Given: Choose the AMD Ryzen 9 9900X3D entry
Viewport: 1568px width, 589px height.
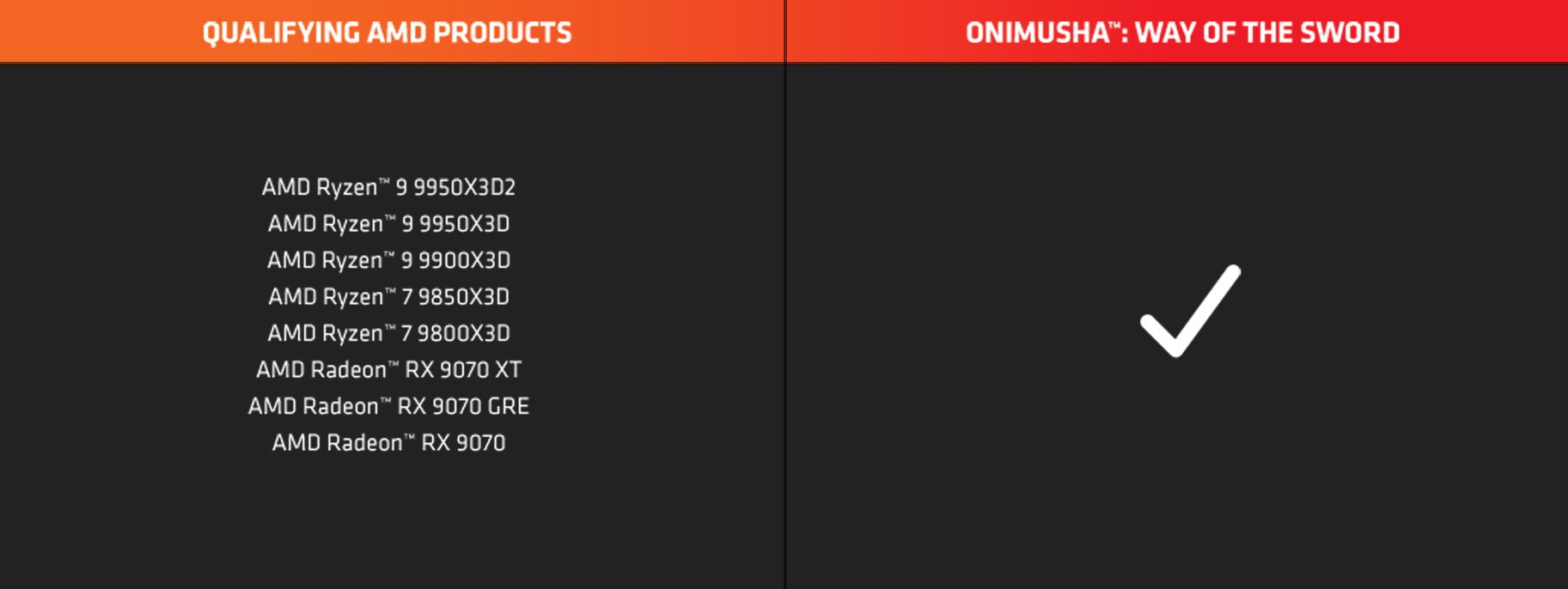Looking at the screenshot, I should pyautogui.click(x=388, y=260).
